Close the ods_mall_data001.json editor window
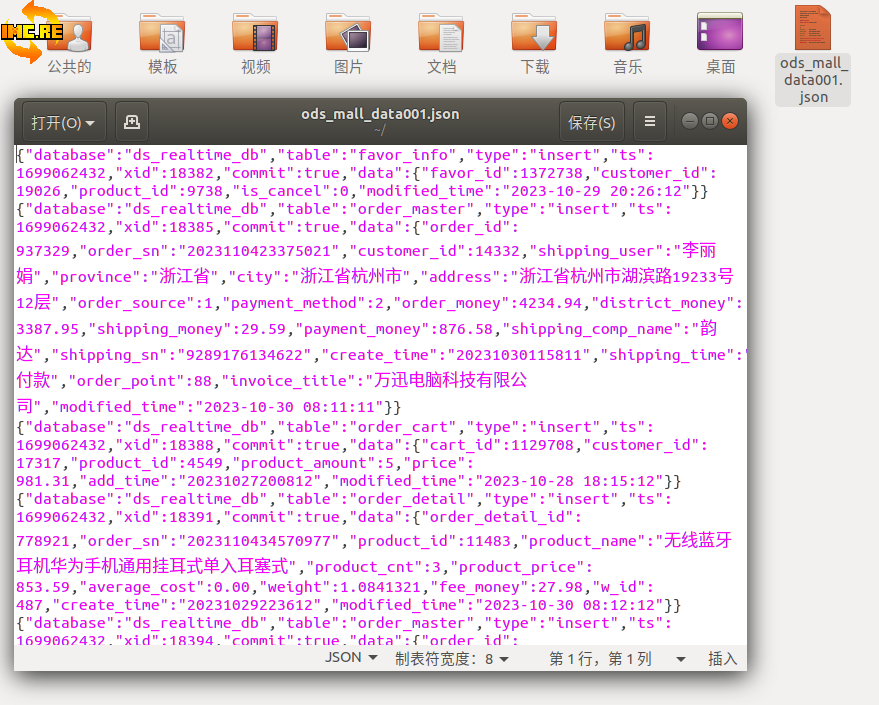The height and width of the screenshot is (705, 879). pos(730,121)
